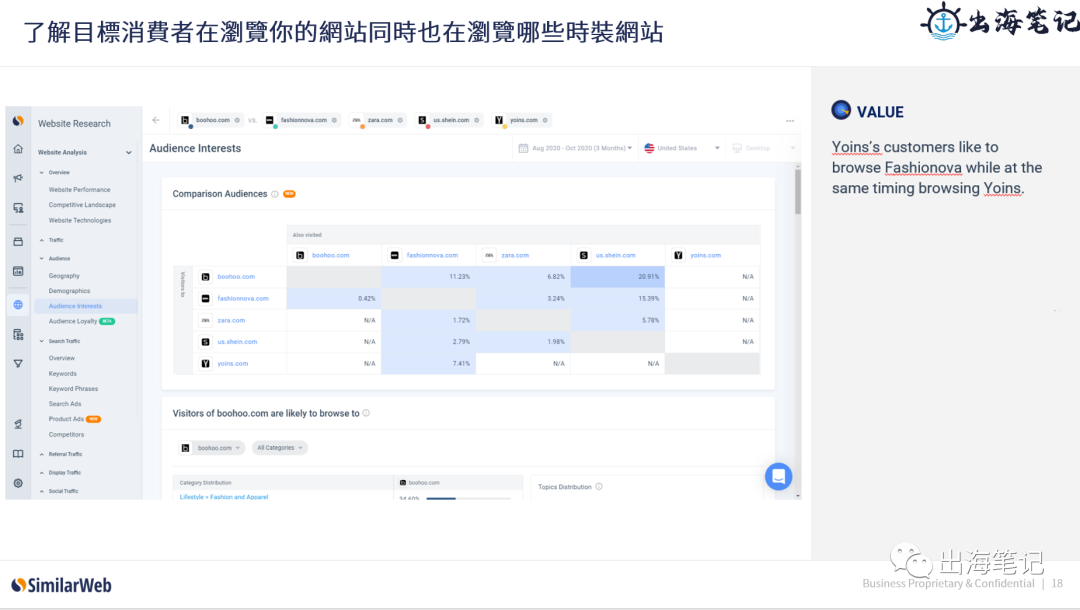The height and width of the screenshot is (610, 1080).
Task: Click the back arrow beside the comparison bar
Action: 154,119
